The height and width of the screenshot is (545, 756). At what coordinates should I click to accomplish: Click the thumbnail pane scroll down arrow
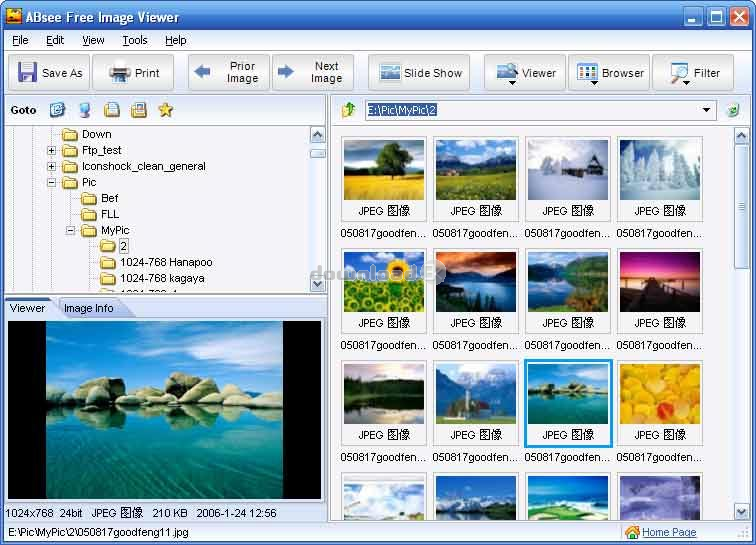[742, 511]
